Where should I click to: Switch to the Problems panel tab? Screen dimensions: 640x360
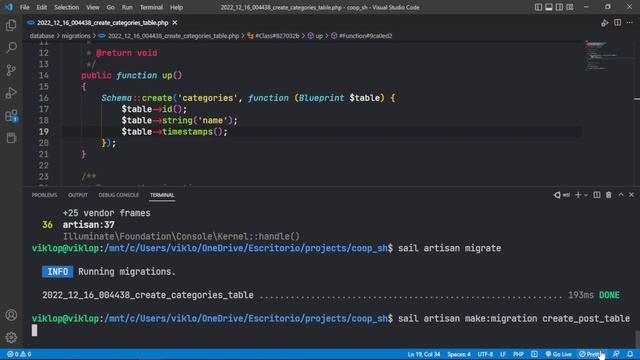(x=44, y=195)
